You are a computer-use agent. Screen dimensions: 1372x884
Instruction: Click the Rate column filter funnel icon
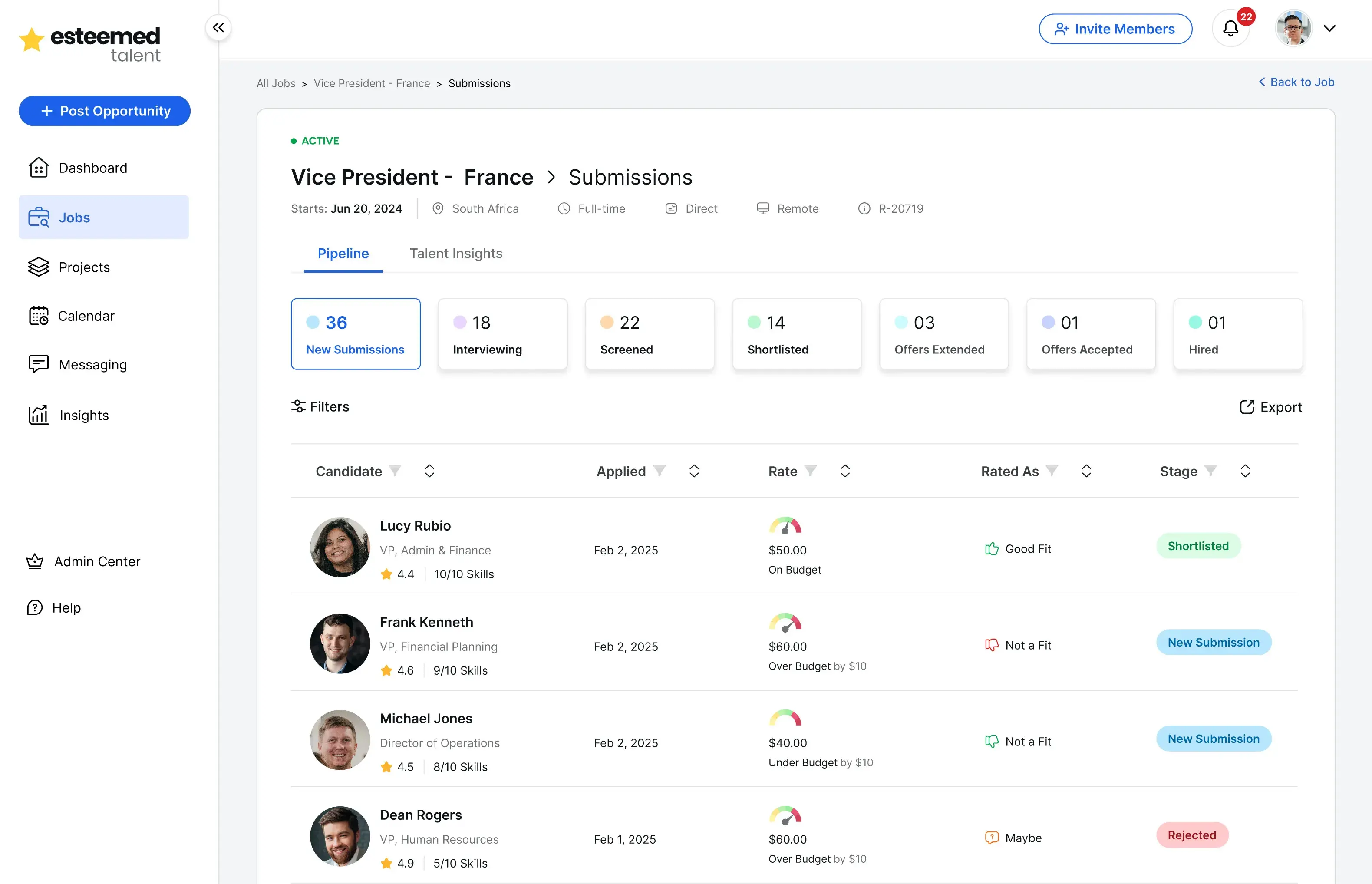pyautogui.click(x=810, y=471)
